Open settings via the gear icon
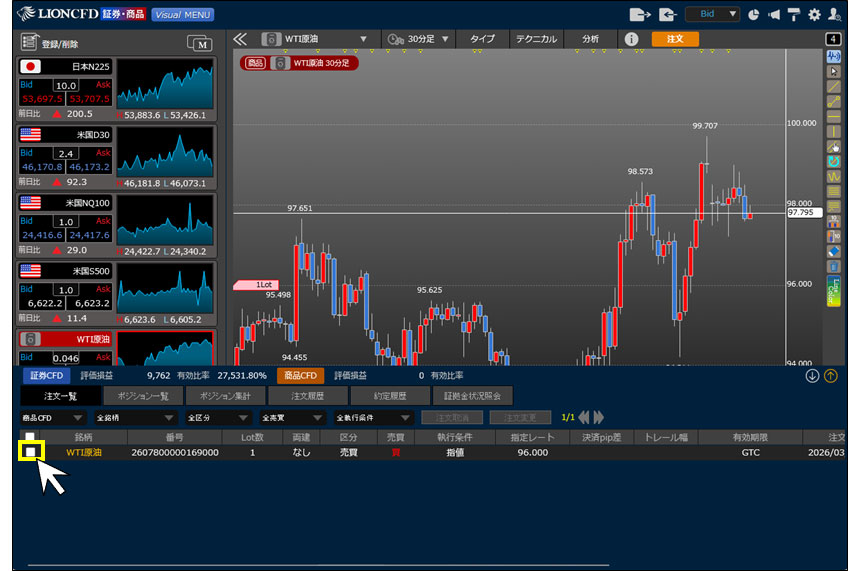The image size is (848, 571). (x=814, y=14)
